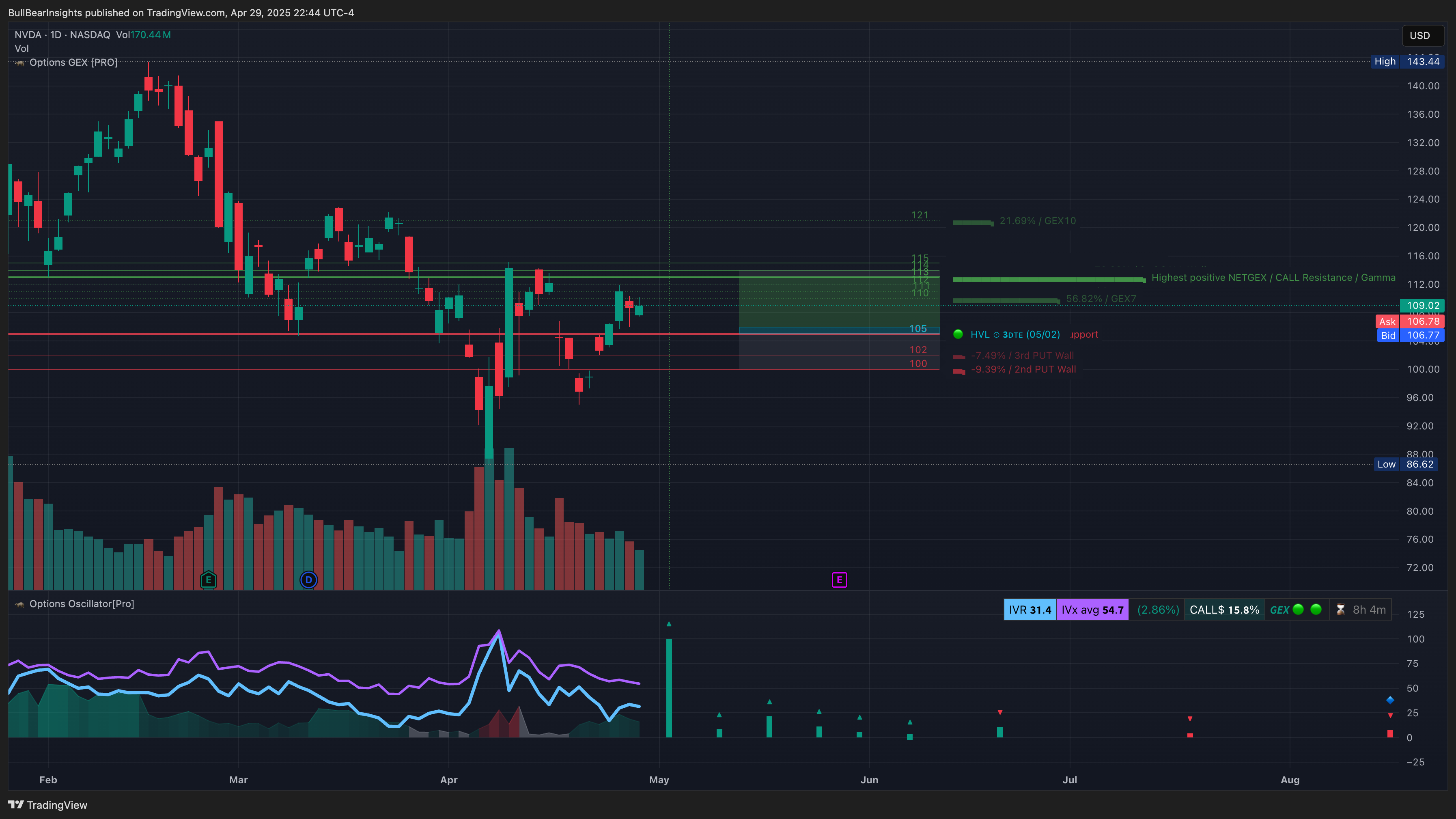The image size is (1456, 819).
Task: Click the 21.69% / GEX10 label
Action: tap(1038, 221)
